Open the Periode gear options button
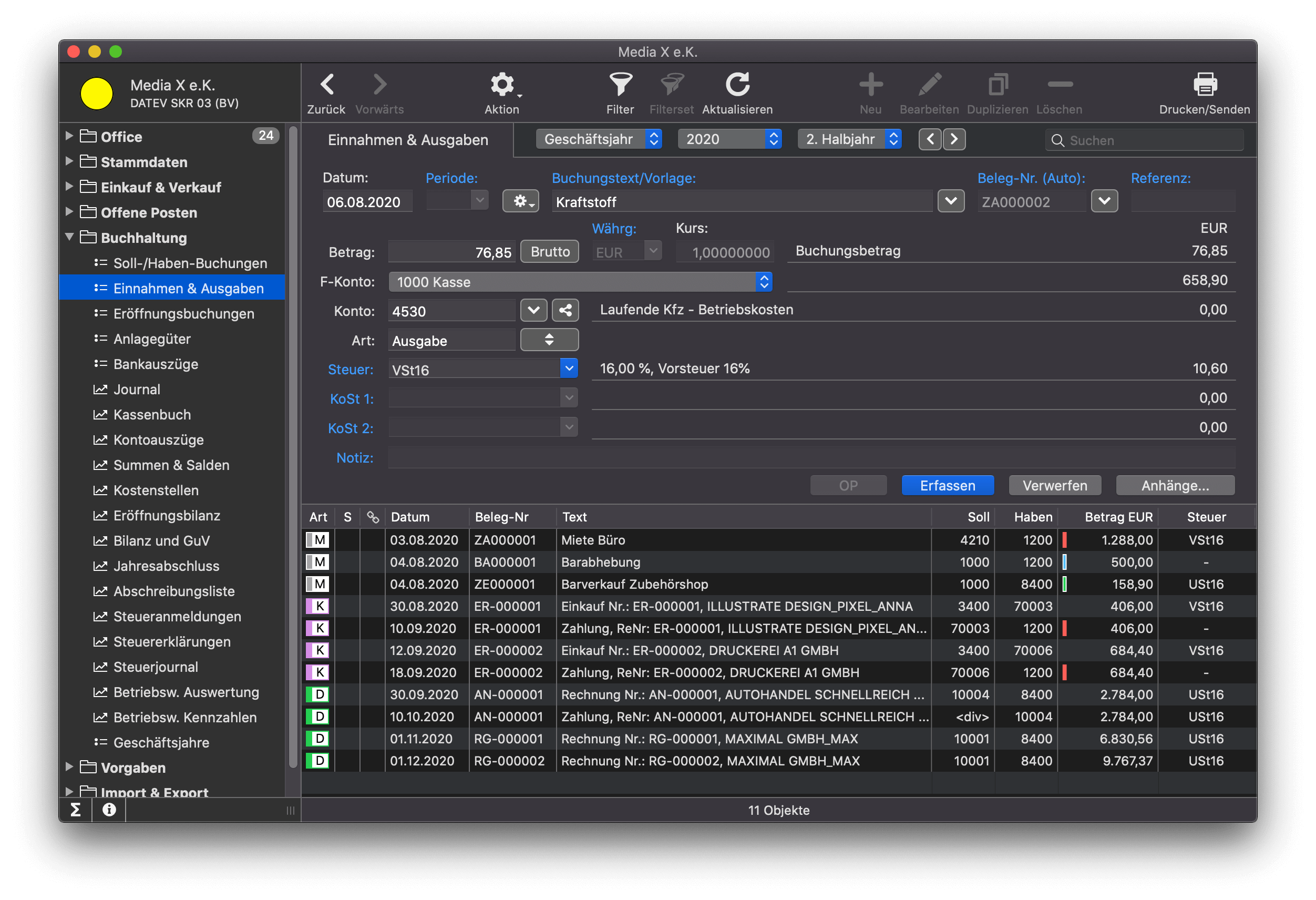 pyautogui.click(x=520, y=201)
